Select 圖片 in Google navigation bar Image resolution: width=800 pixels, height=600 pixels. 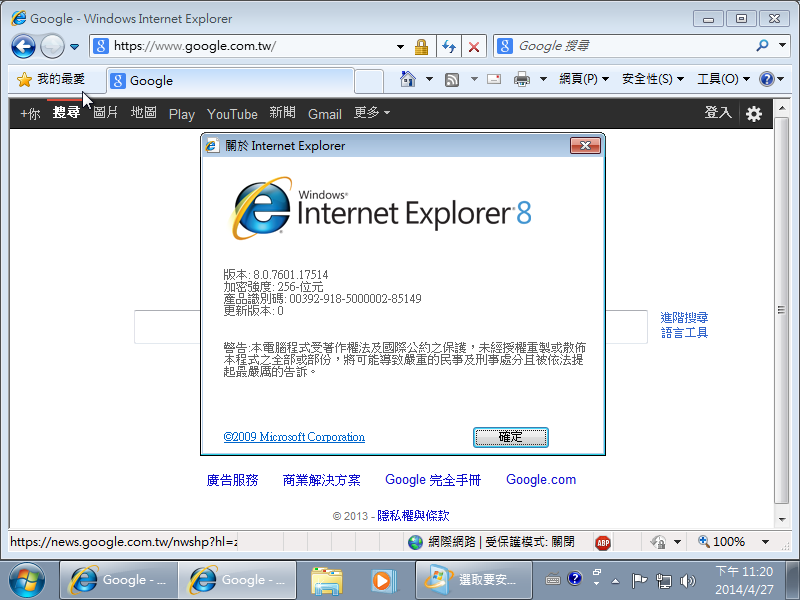[x=106, y=113]
